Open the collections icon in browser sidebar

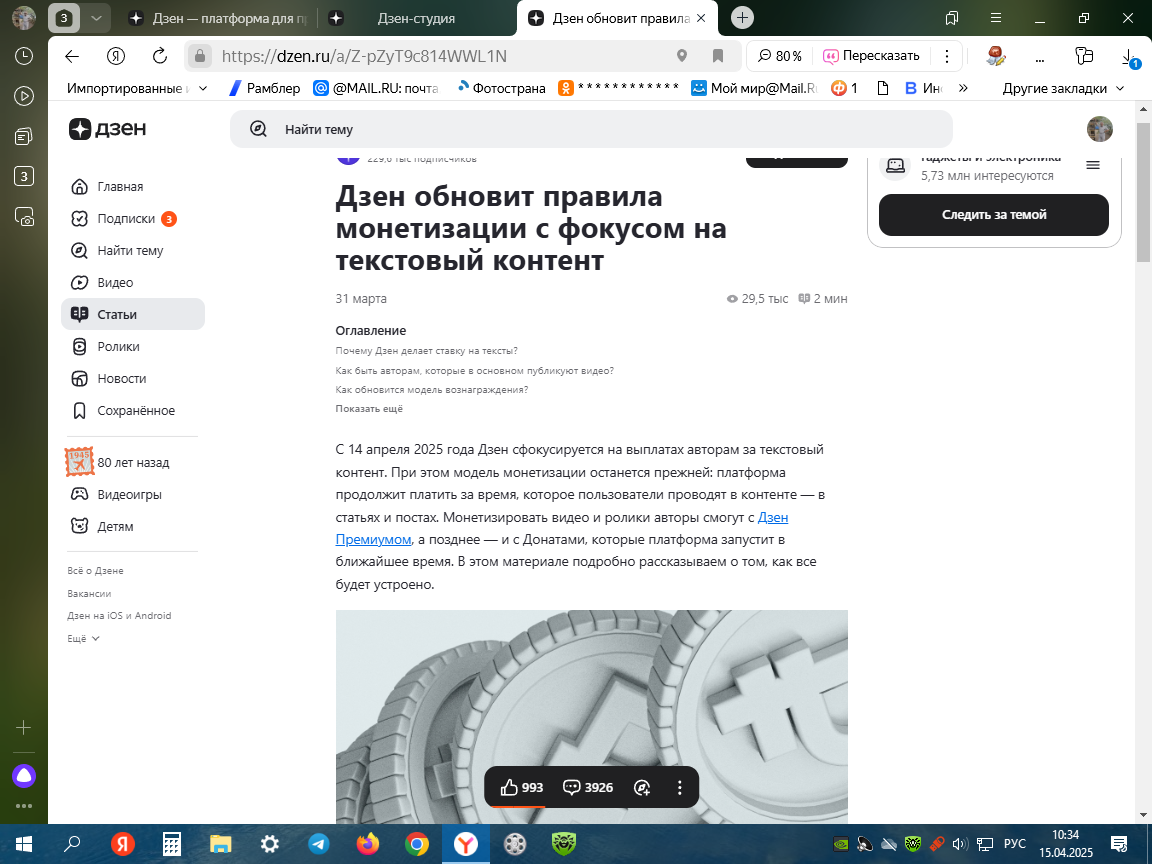(x=24, y=136)
